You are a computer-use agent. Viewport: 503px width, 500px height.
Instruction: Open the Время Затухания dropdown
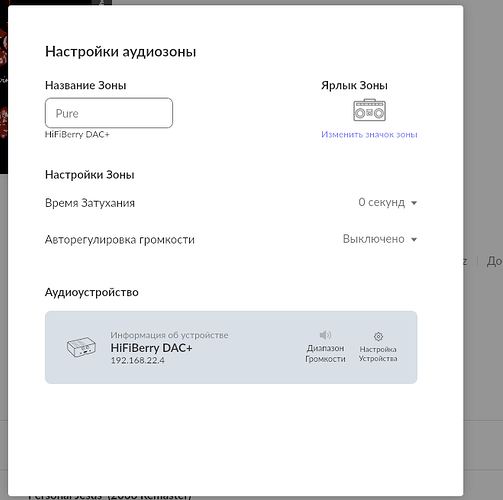[x=387, y=203]
